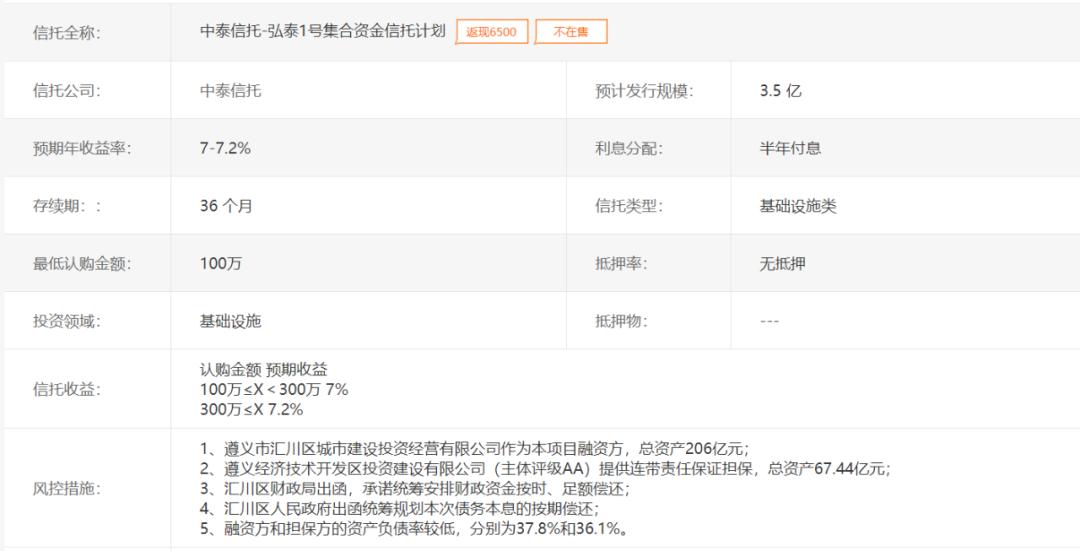Click the --- collateral placeholder value
Screen dimensions: 1080x551
(769, 321)
